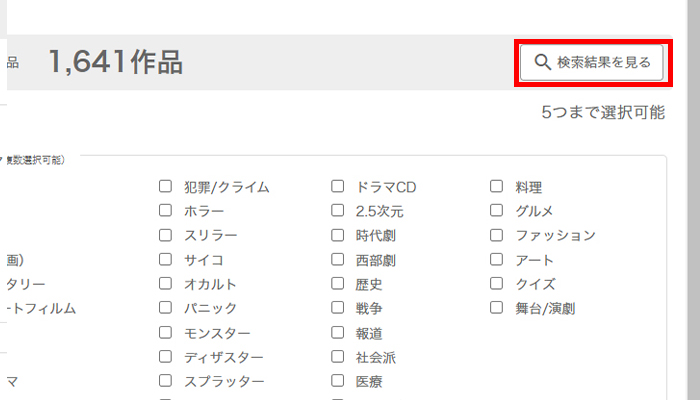Select the スリラー checkbox
700x400 pixels.
[x=166, y=236]
